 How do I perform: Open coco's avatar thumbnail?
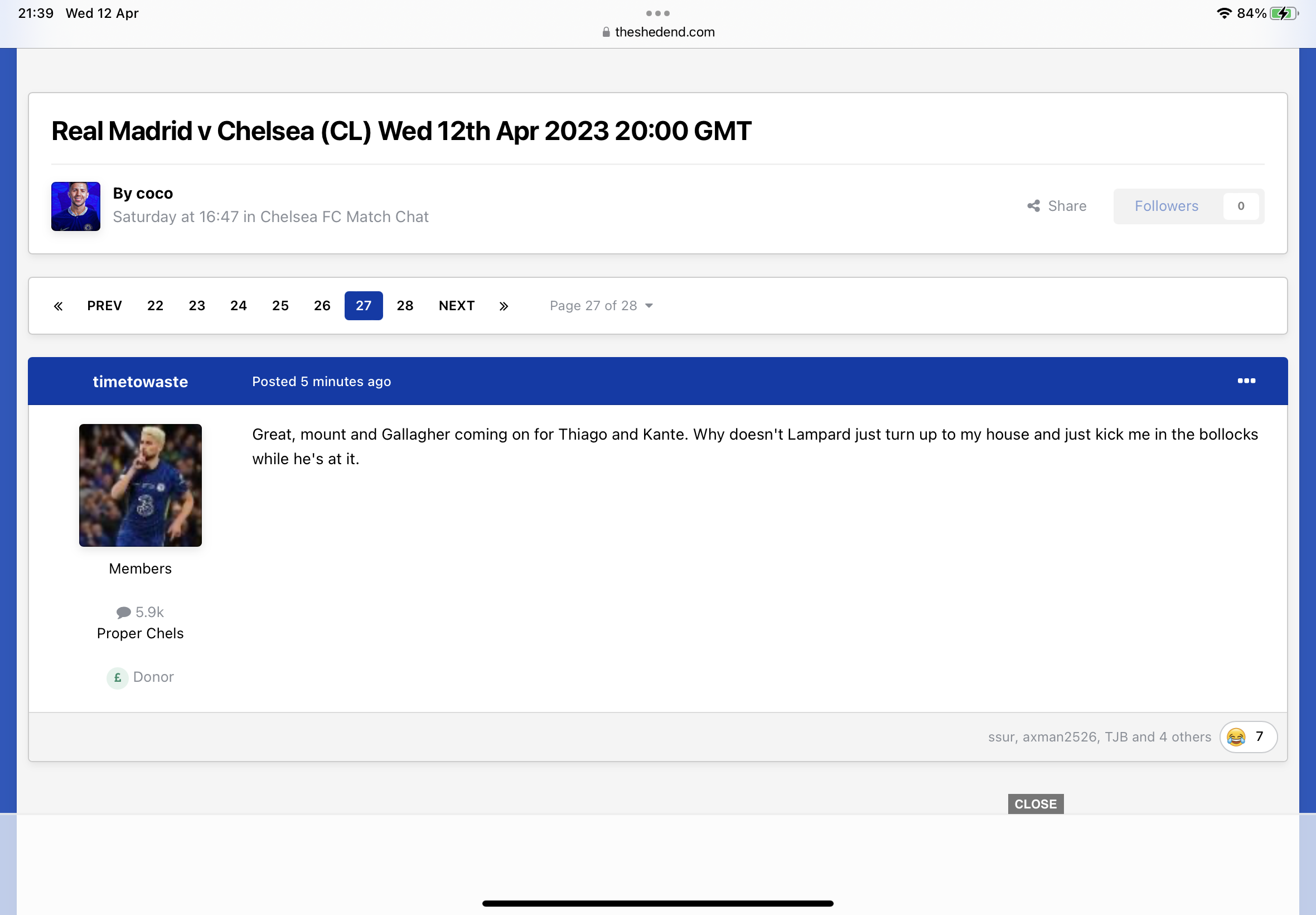point(76,206)
